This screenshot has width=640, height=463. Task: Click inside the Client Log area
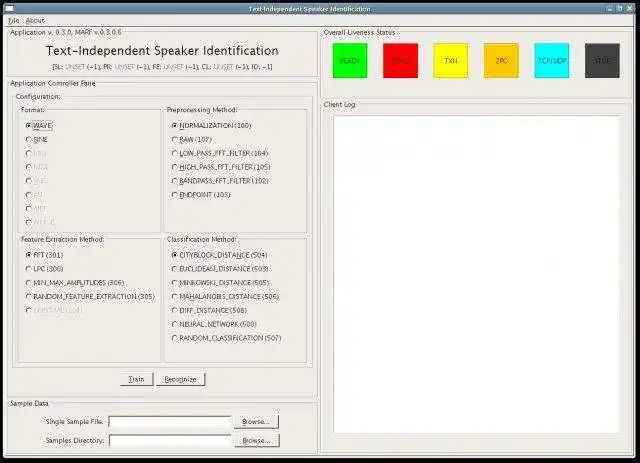click(476, 274)
